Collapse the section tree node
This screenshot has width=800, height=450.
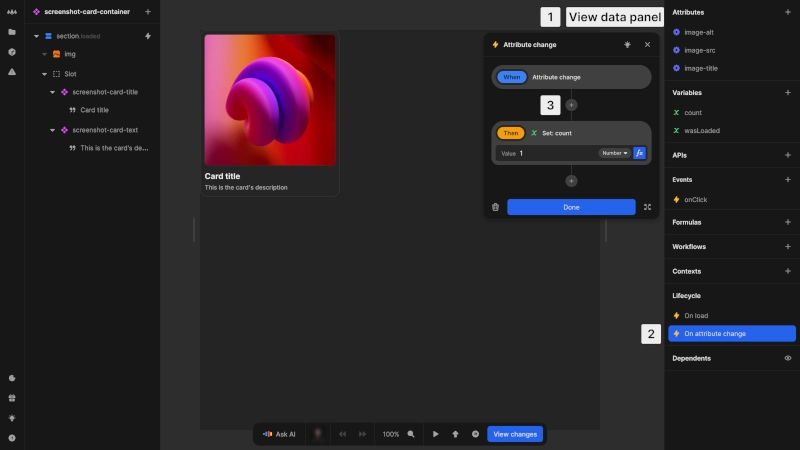coord(36,36)
